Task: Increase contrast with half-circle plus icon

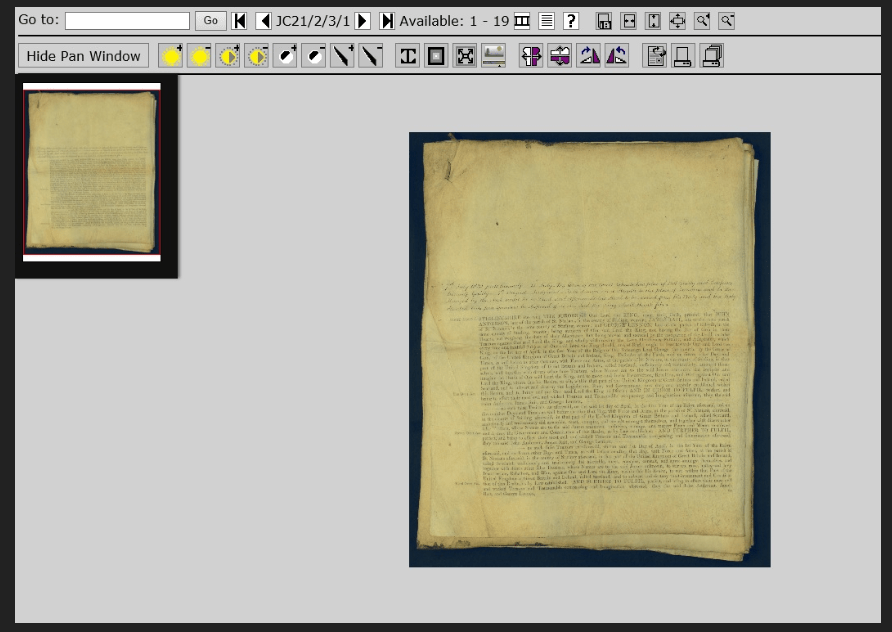Action: [286, 56]
